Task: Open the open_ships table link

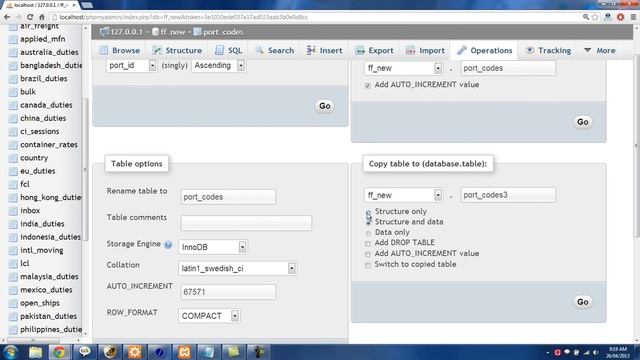Action: (40, 303)
